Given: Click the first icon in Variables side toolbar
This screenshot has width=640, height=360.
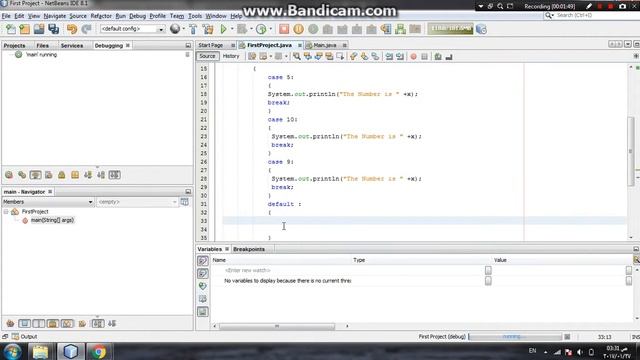Looking at the screenshot, I should click(202, 260).
